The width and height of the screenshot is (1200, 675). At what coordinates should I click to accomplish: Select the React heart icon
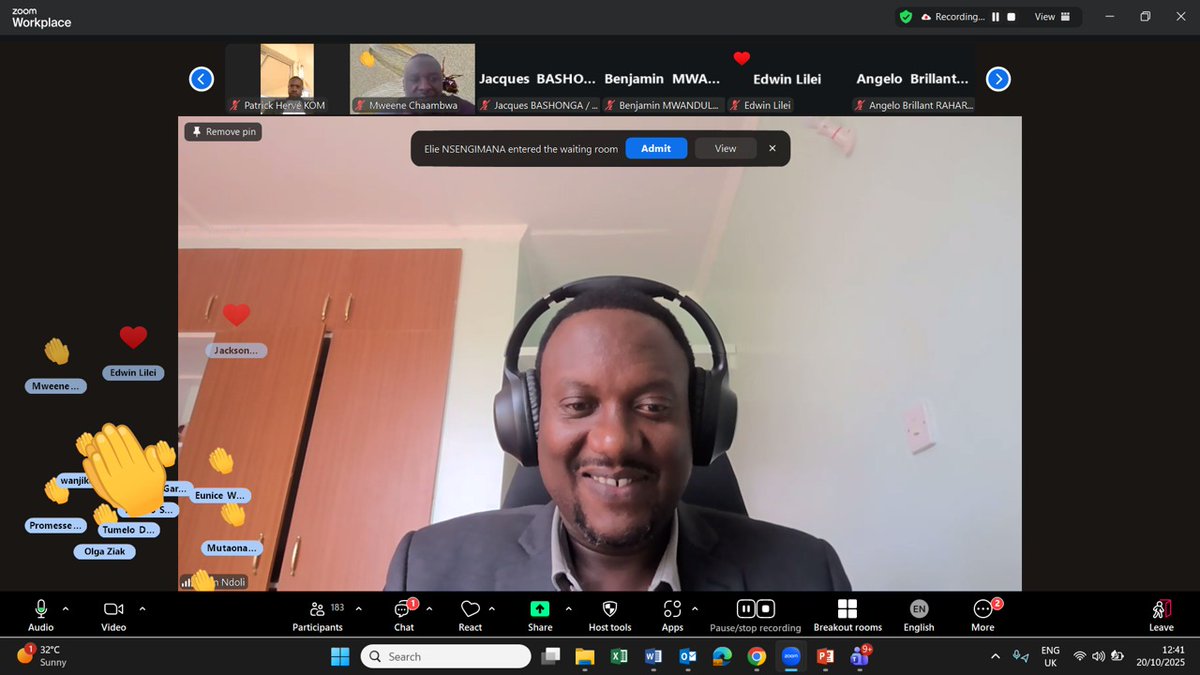[470, 608]
